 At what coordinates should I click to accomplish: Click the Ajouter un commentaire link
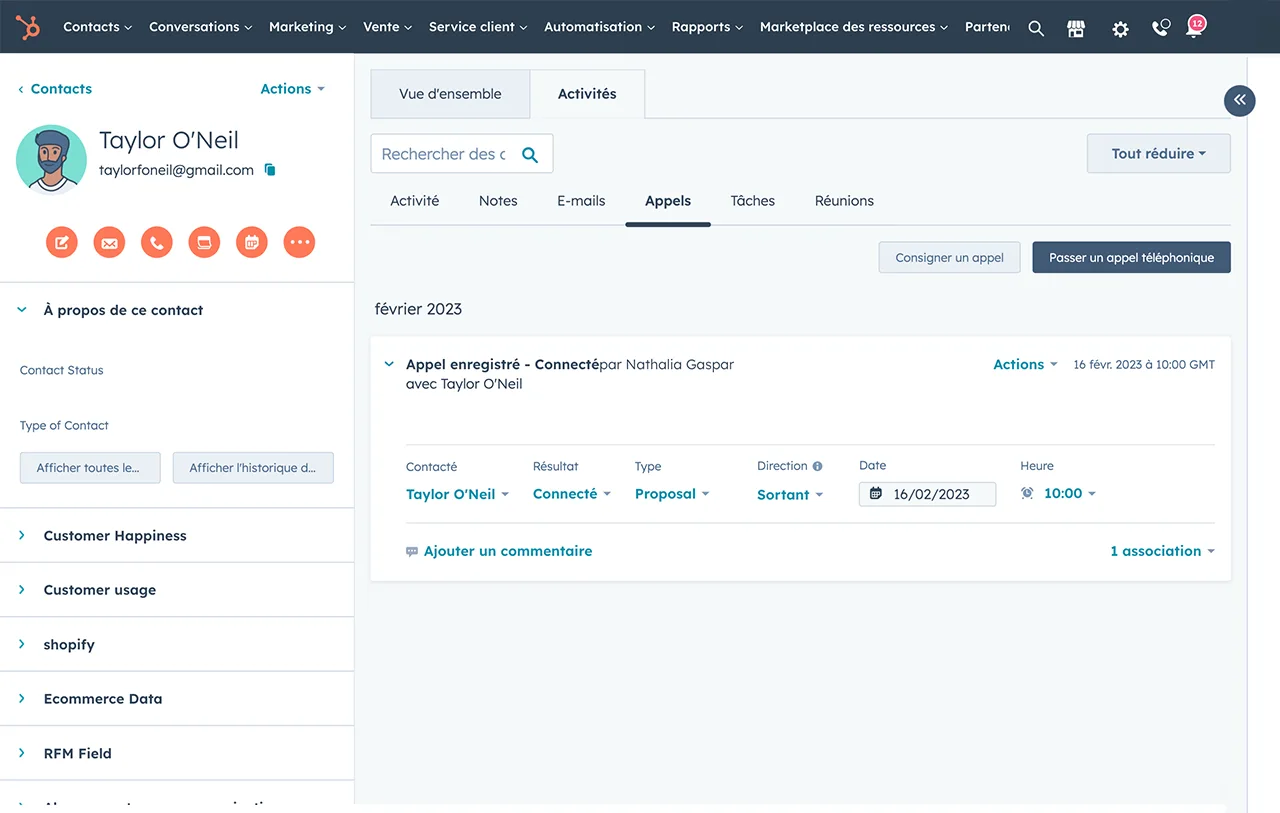(507, 551)
